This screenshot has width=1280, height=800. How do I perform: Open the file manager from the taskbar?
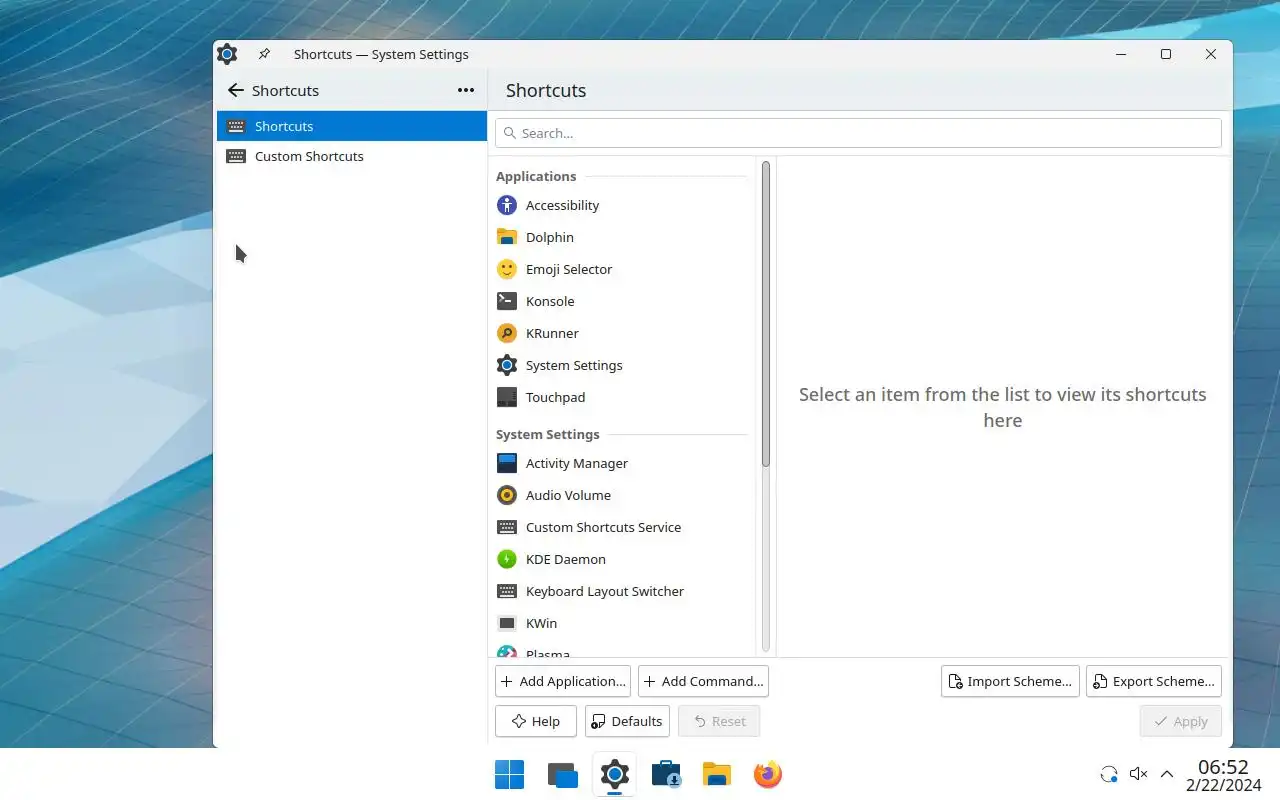point(716,774)
